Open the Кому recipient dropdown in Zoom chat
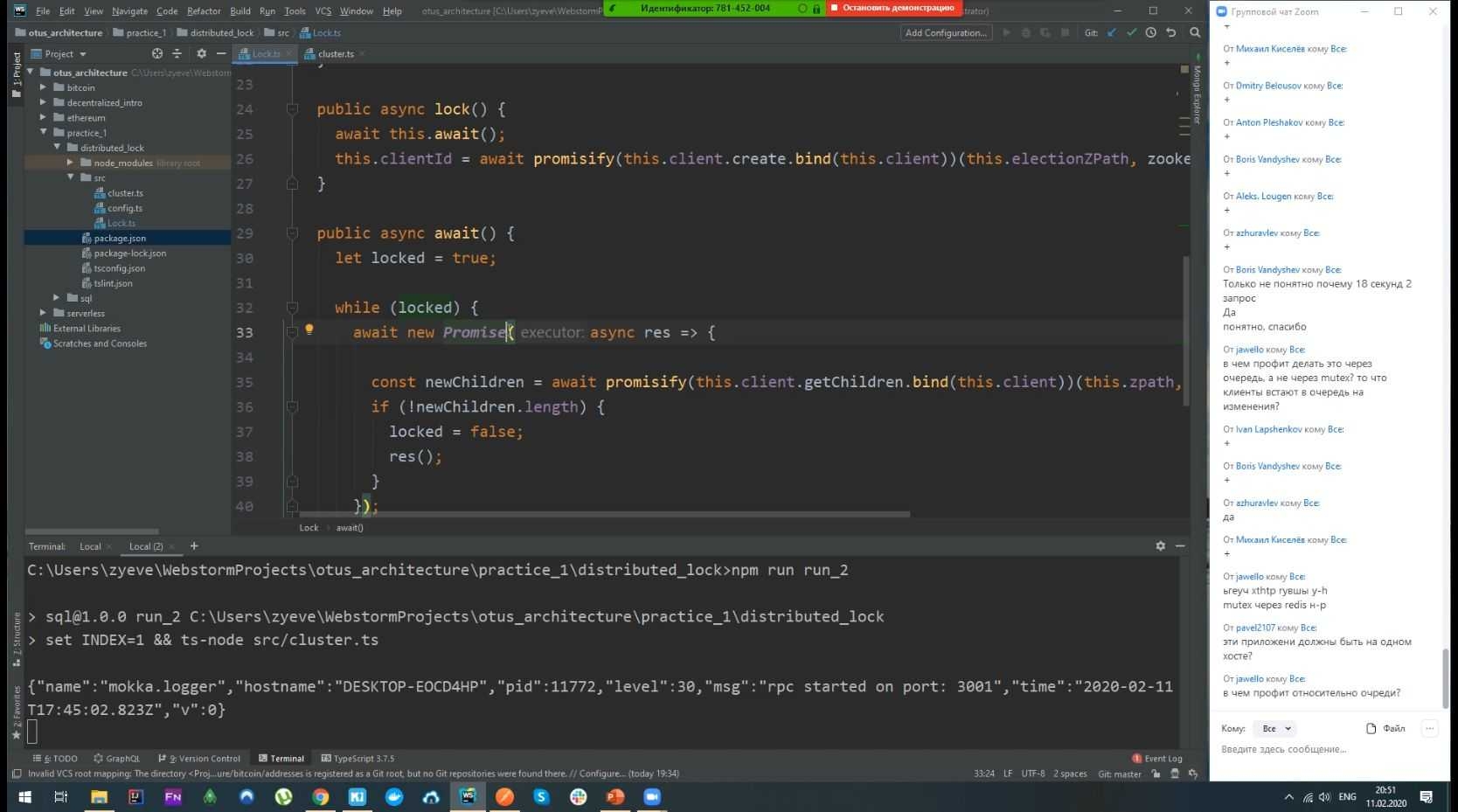 1275,728
